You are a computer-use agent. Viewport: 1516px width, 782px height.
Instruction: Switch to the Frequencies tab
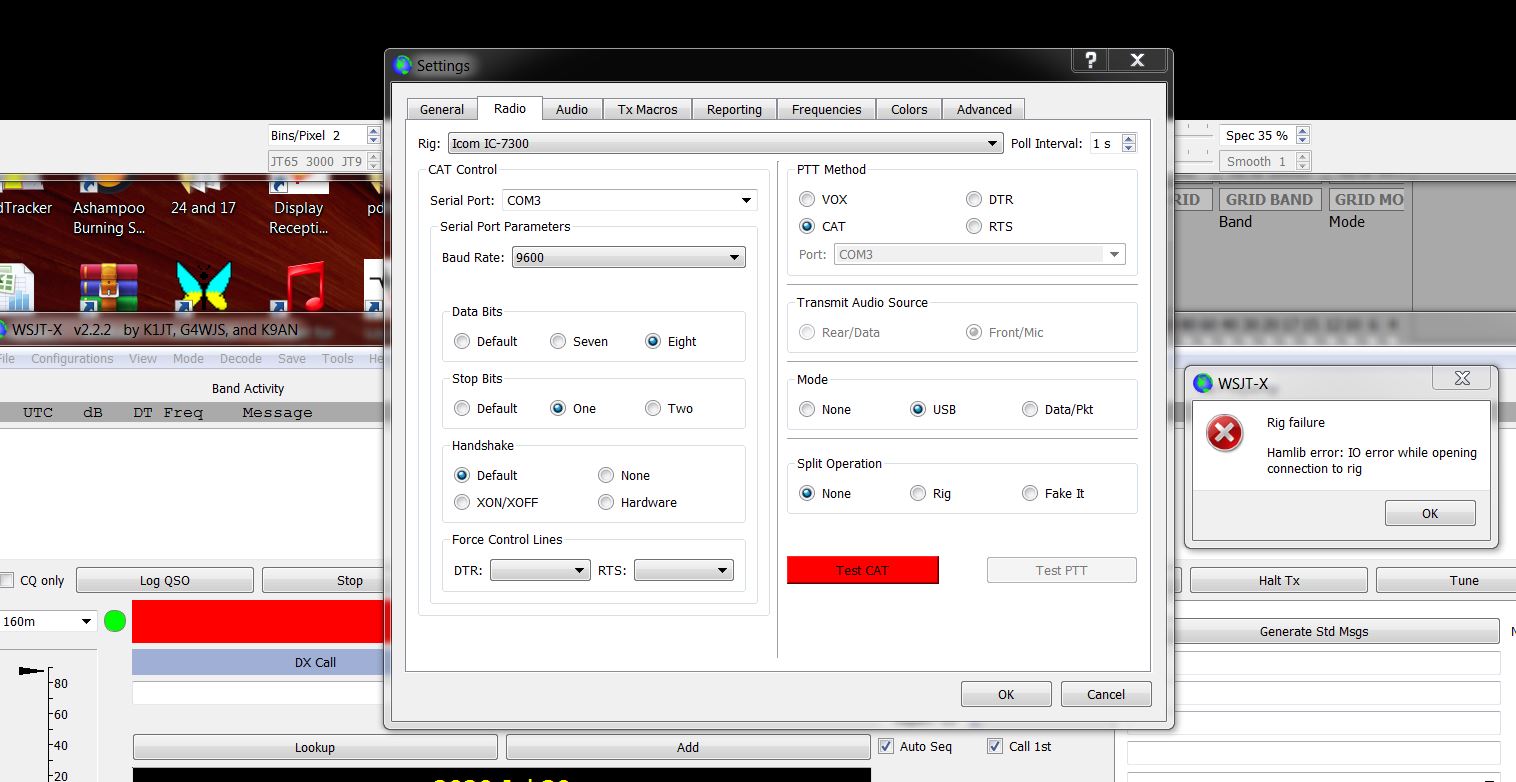tap(826, 109)
